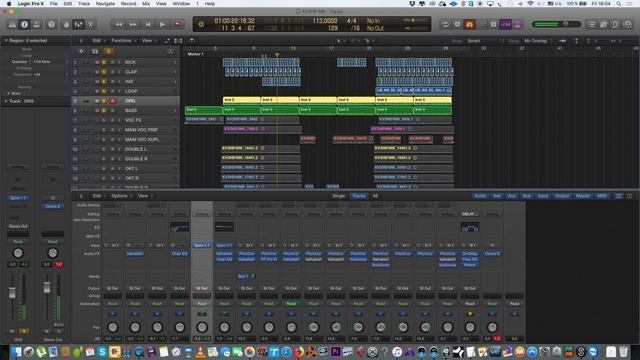The width and height of the screenshot is (640, 360).
Task: Go to beginning with the transport button
Action: click(x=148, y=24)
